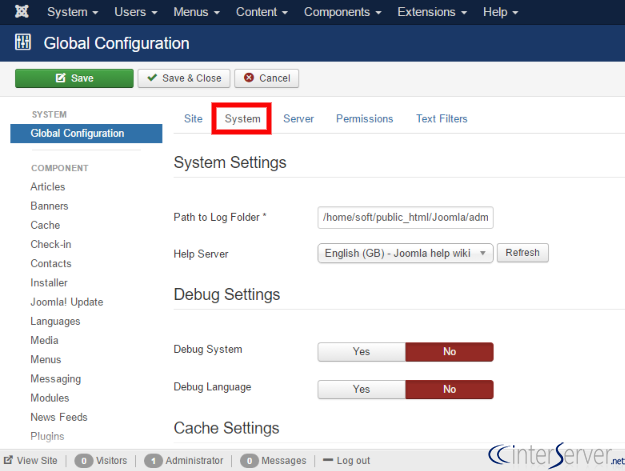Open the Components menu
Image resolution: width=625 pixels, height=471 pixels.
342,12
